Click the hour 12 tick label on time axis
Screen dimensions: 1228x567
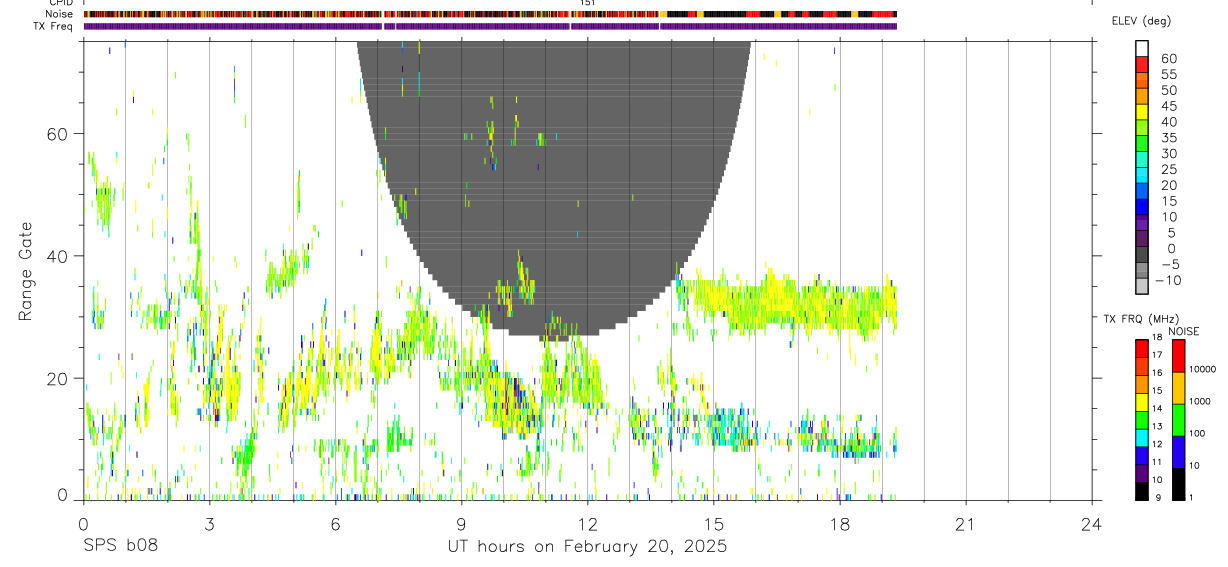[x=587, y=523]
